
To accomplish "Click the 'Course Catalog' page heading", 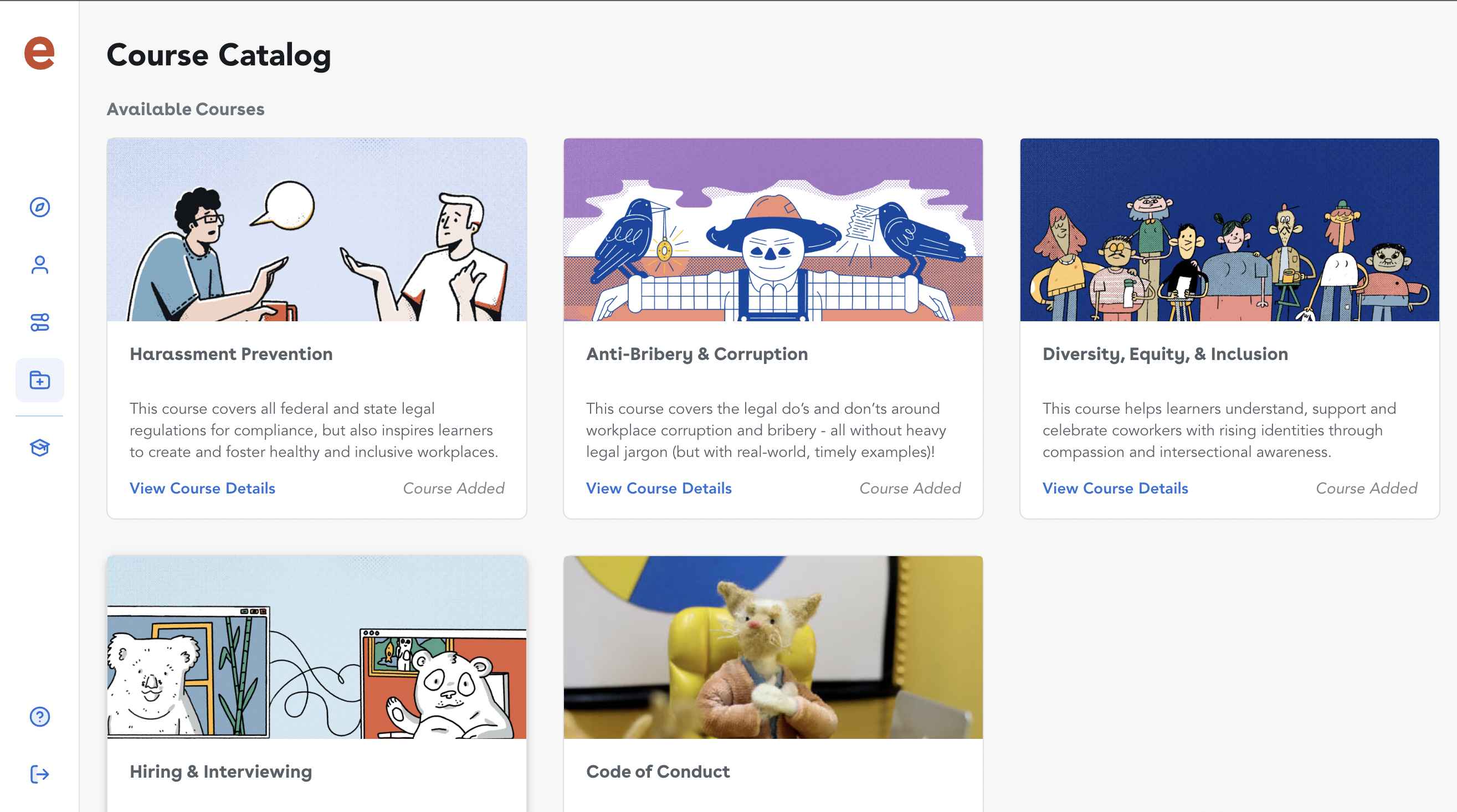I will [219, 55].
